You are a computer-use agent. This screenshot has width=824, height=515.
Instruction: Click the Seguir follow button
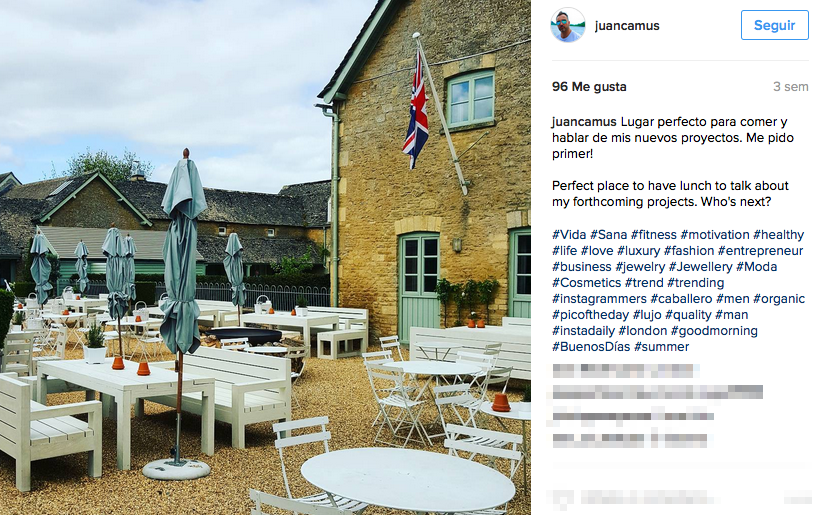click(775, 25)
